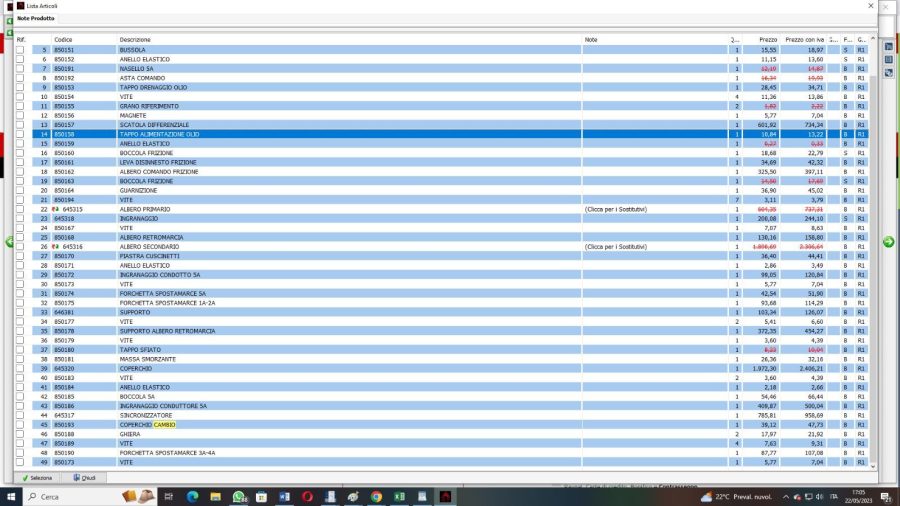This screenshot has height=506, width=900.
Task: Click the green right arrow navigation icon
Action: (x=888, y=242)
